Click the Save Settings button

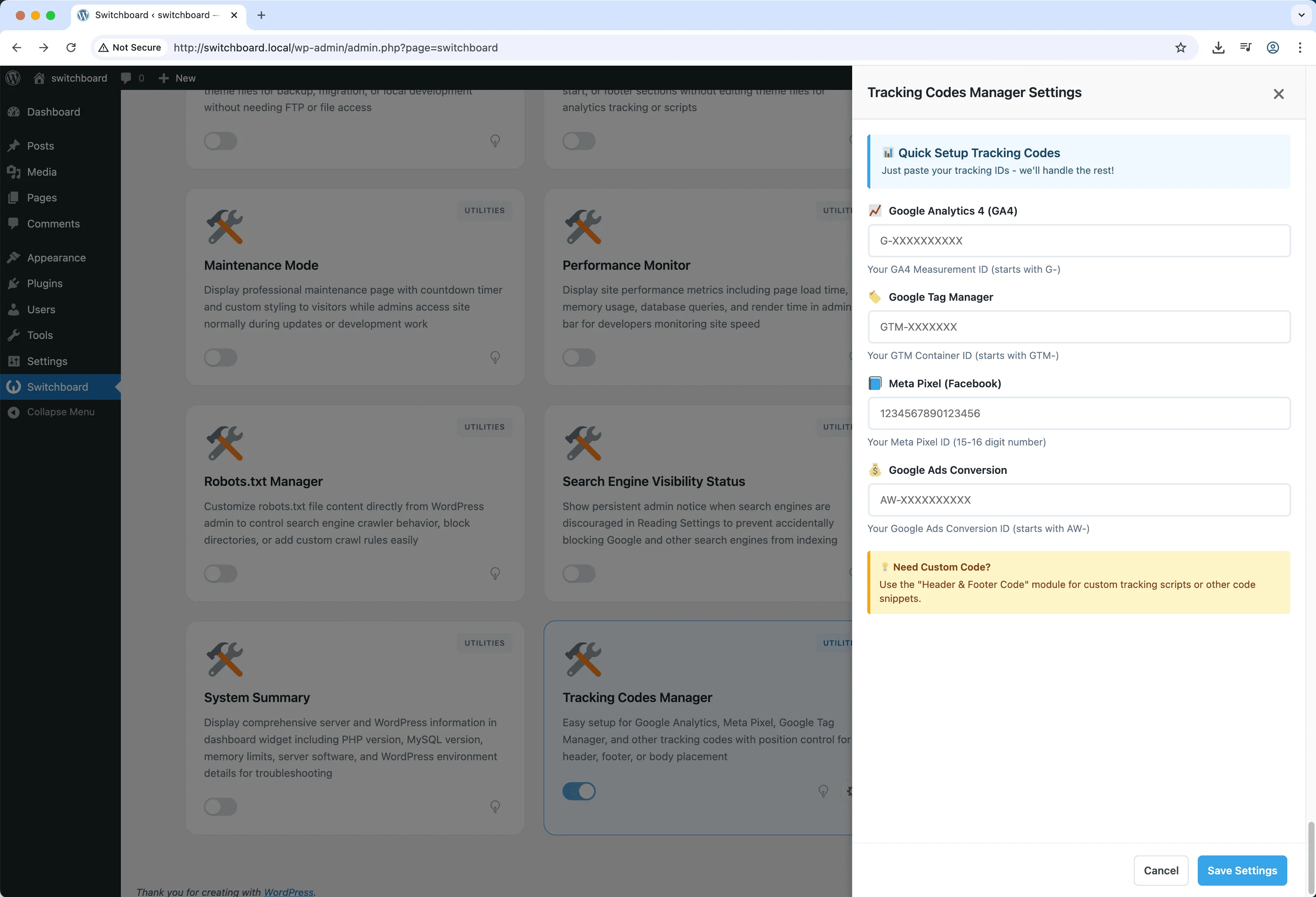1242,871
